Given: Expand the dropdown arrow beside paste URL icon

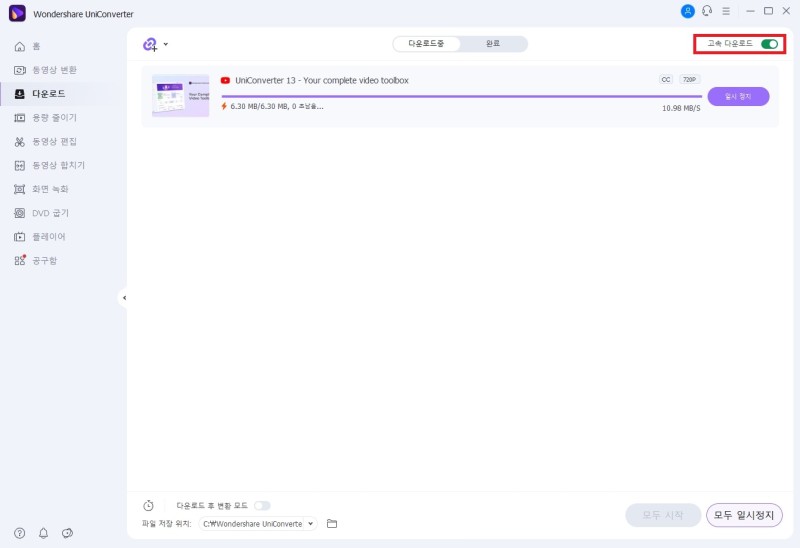Looking at the screenshot, I should [166, 44].
